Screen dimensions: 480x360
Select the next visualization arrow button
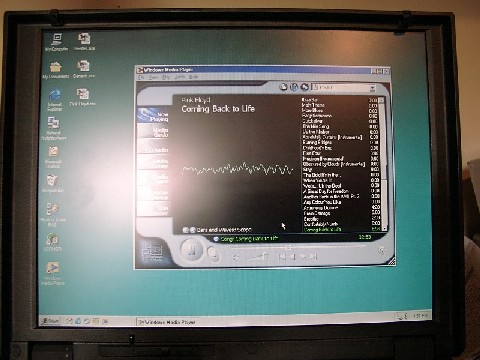193,230
